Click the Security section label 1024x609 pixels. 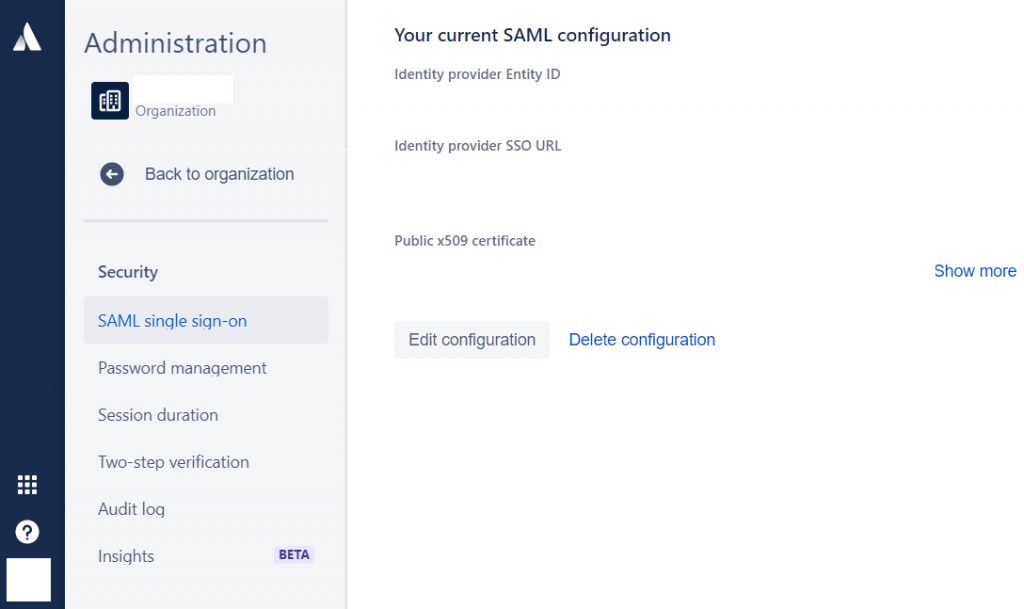128,272
